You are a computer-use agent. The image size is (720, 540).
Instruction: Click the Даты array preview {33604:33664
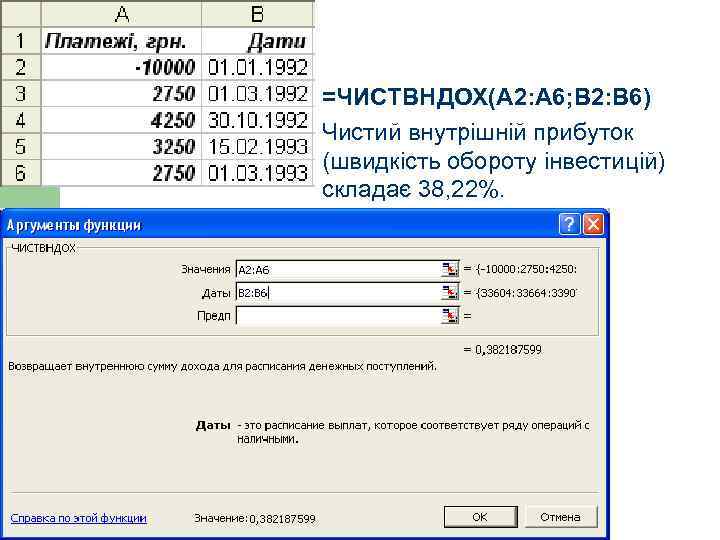pos(526,292)
